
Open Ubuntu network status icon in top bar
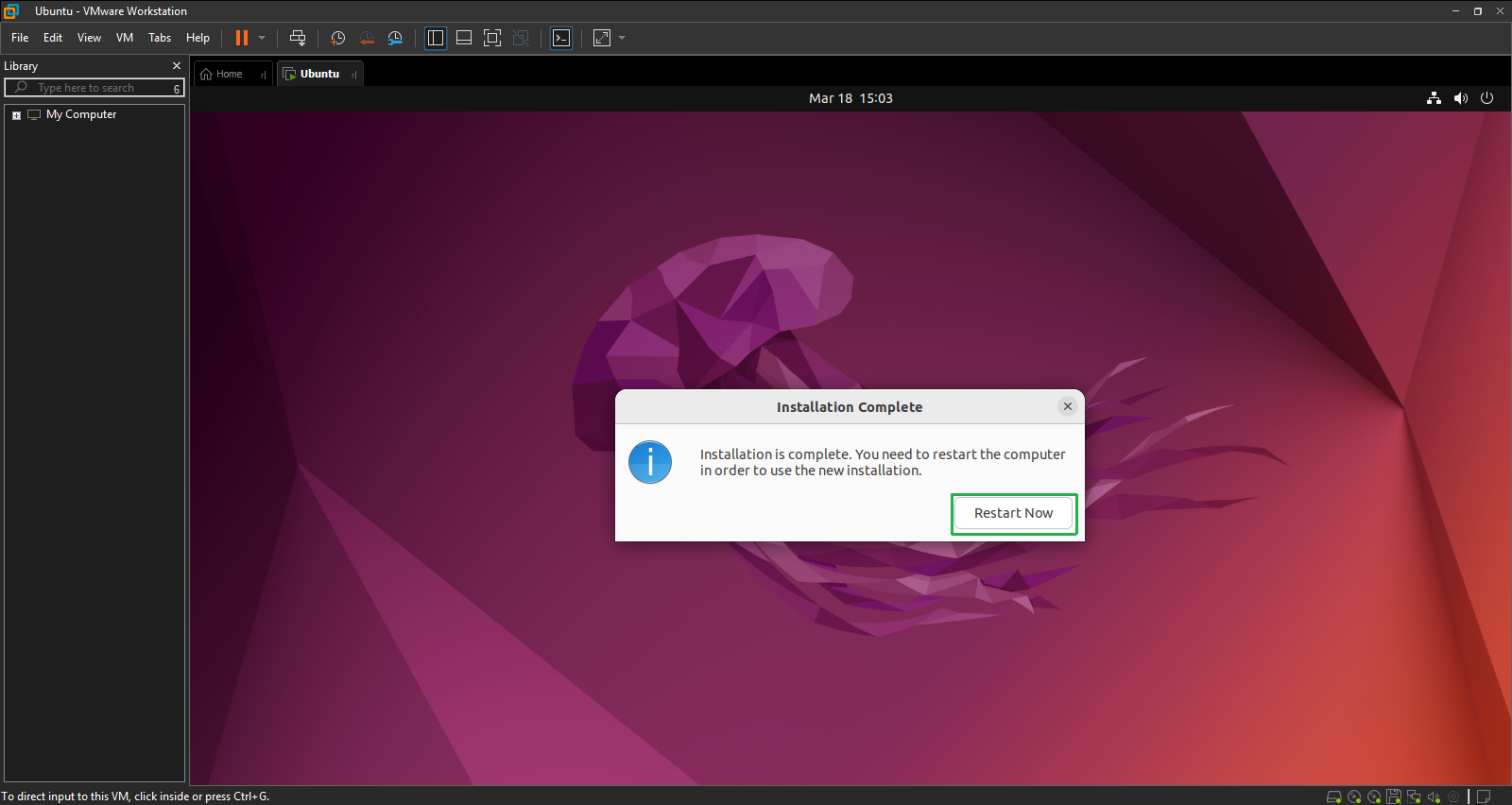[1434, 98]
